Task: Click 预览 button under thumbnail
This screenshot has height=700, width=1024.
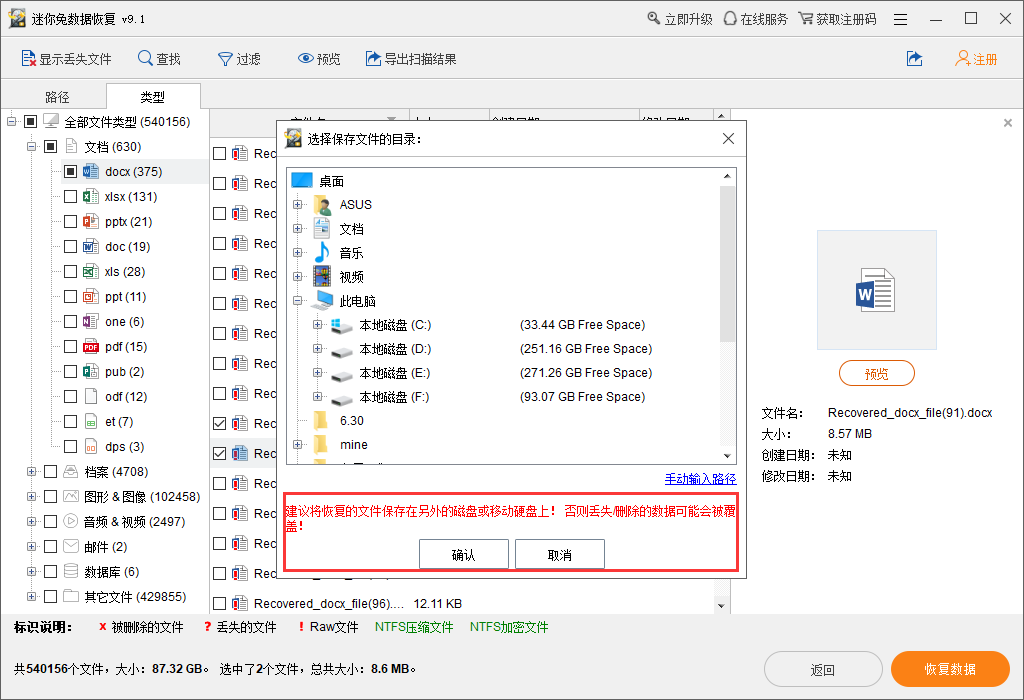Action: [876, 374]
